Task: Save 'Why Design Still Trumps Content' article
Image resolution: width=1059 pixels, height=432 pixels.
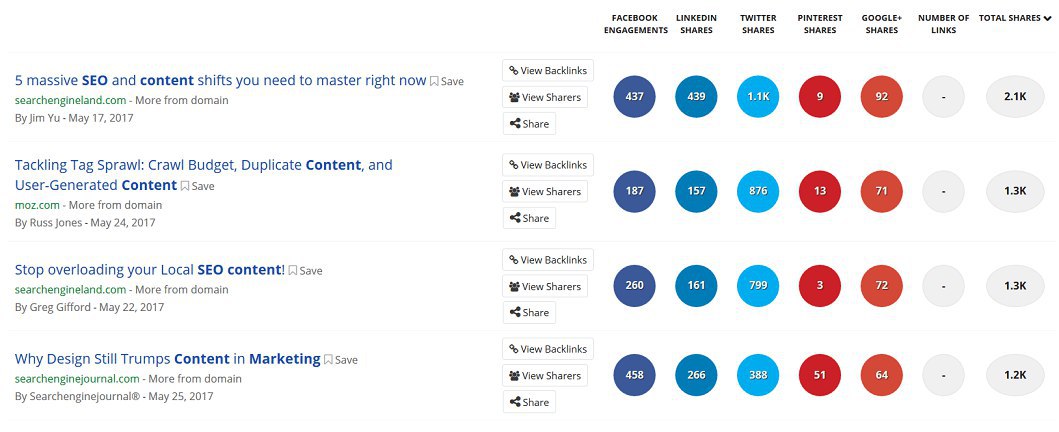Action: coord(329,360)
